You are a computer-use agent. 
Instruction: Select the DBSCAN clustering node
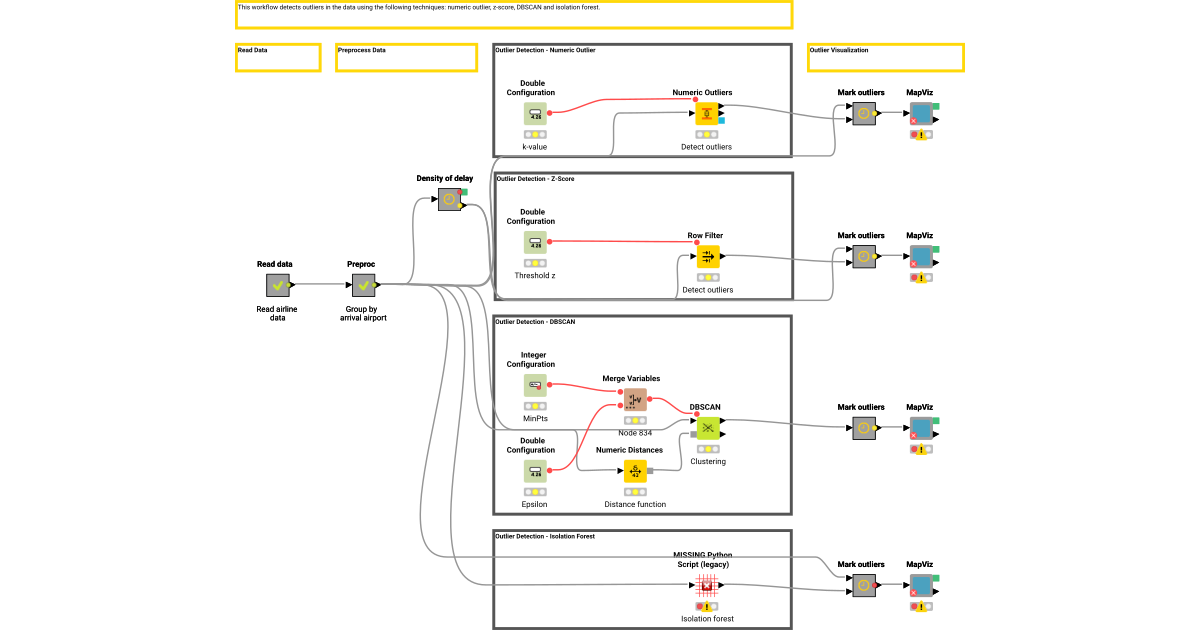pos(707,428)
